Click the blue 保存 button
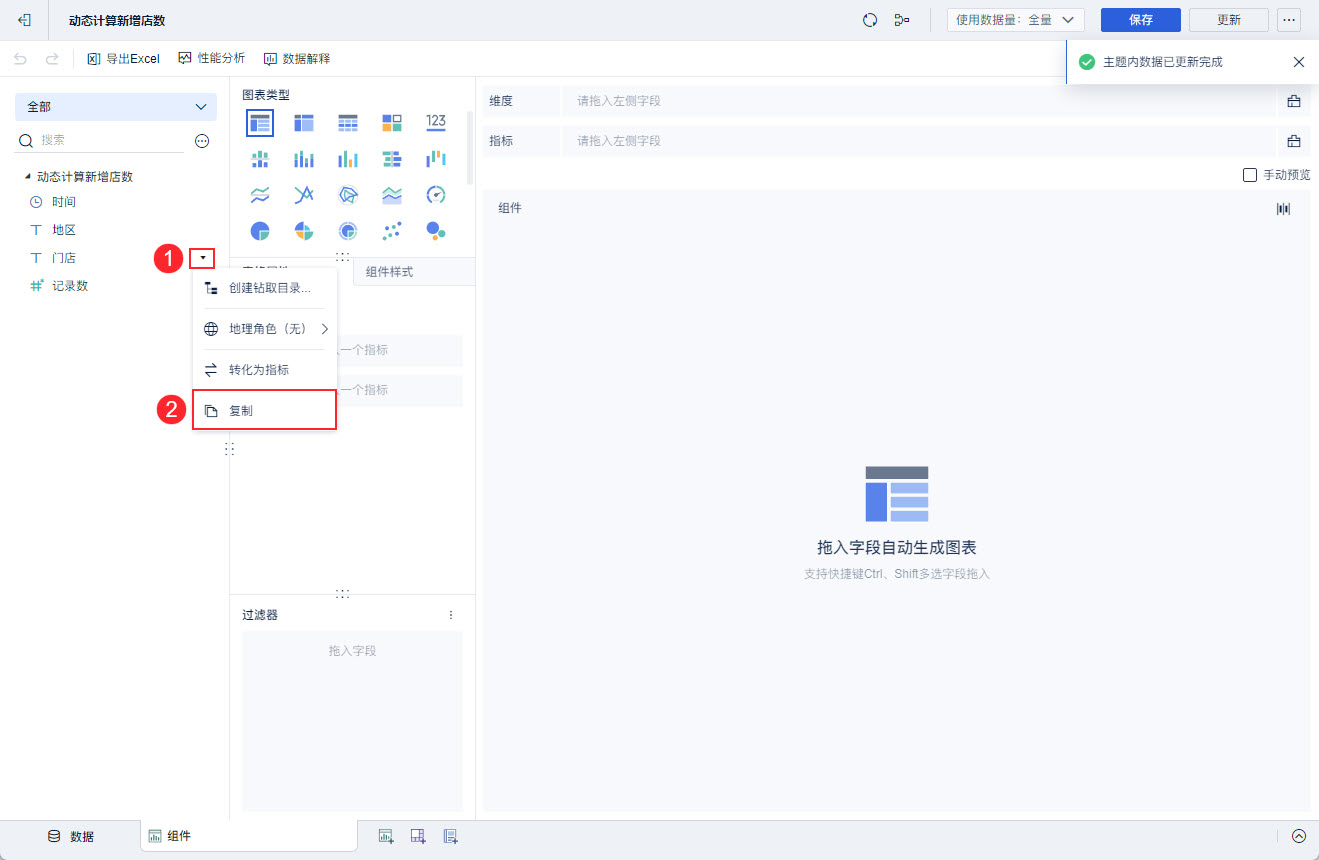The image size is (1319, 860). [1141, 20]
